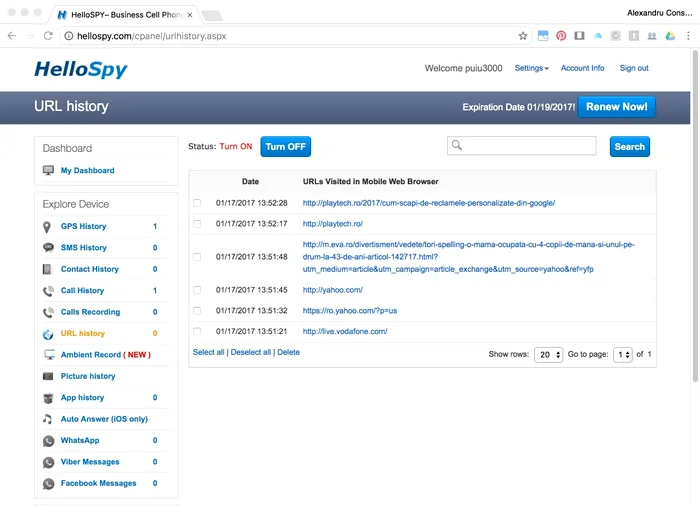The height and width of the screenshot is (506, 700).
Task: Open the http://live.vodafone.com/ link
Action: pos(345,331)
